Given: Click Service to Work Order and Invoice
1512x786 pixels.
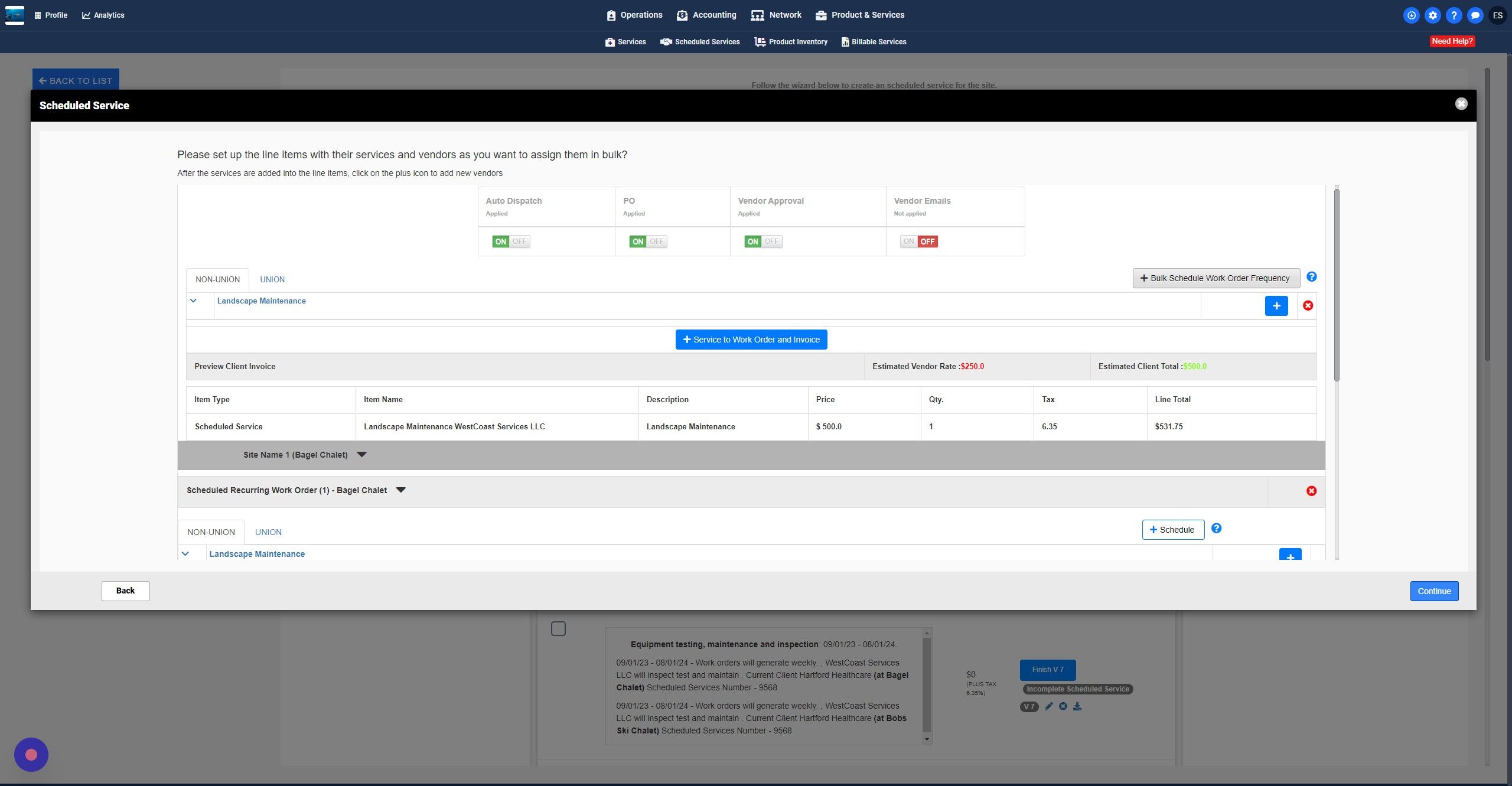Looking at the screenshot, I should pos(751,340).
